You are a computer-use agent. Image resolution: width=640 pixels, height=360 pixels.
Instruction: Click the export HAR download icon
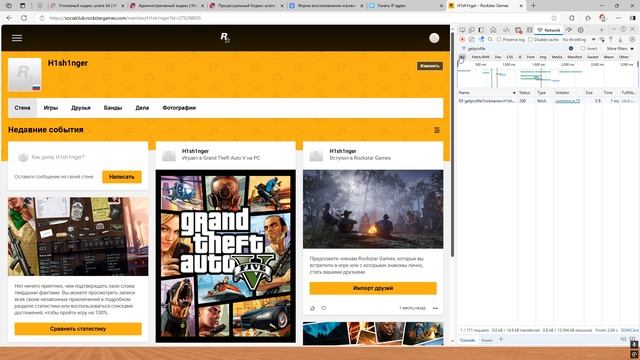[x=620, y=40]
